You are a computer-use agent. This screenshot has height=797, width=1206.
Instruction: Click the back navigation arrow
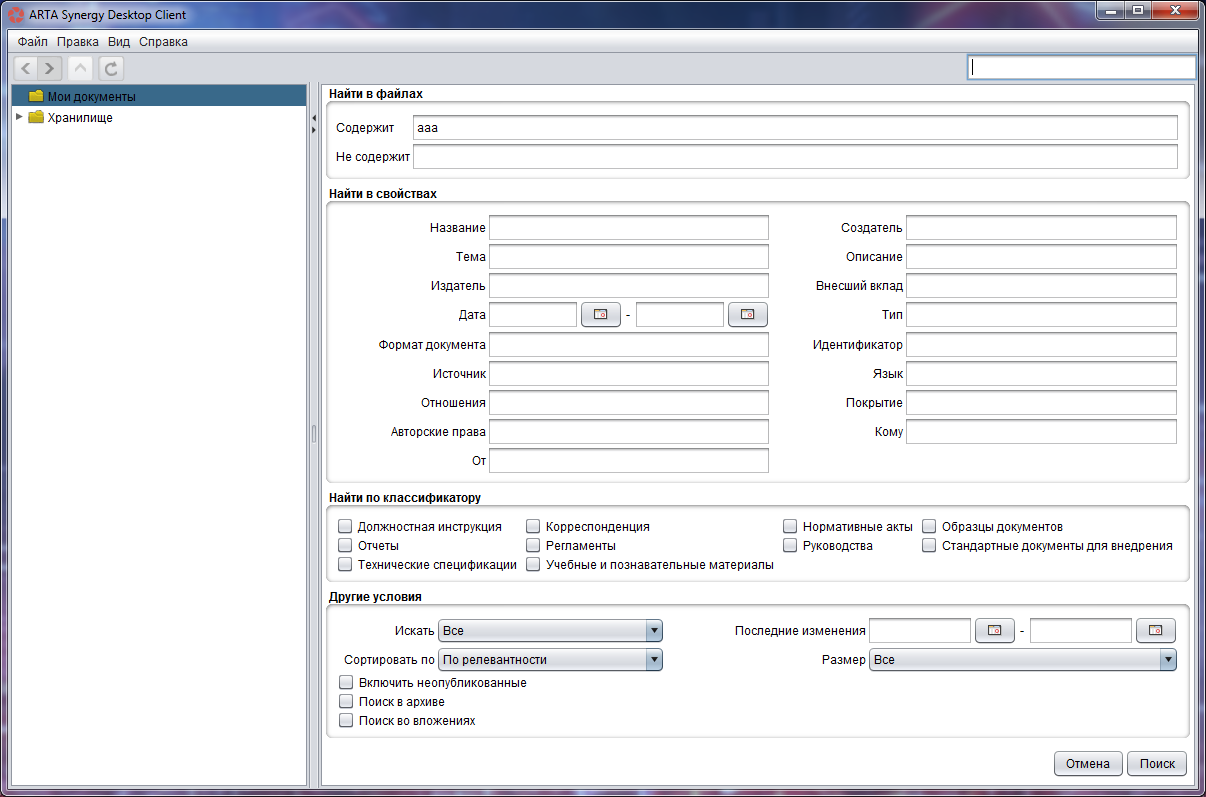click(x=25, y=68)
